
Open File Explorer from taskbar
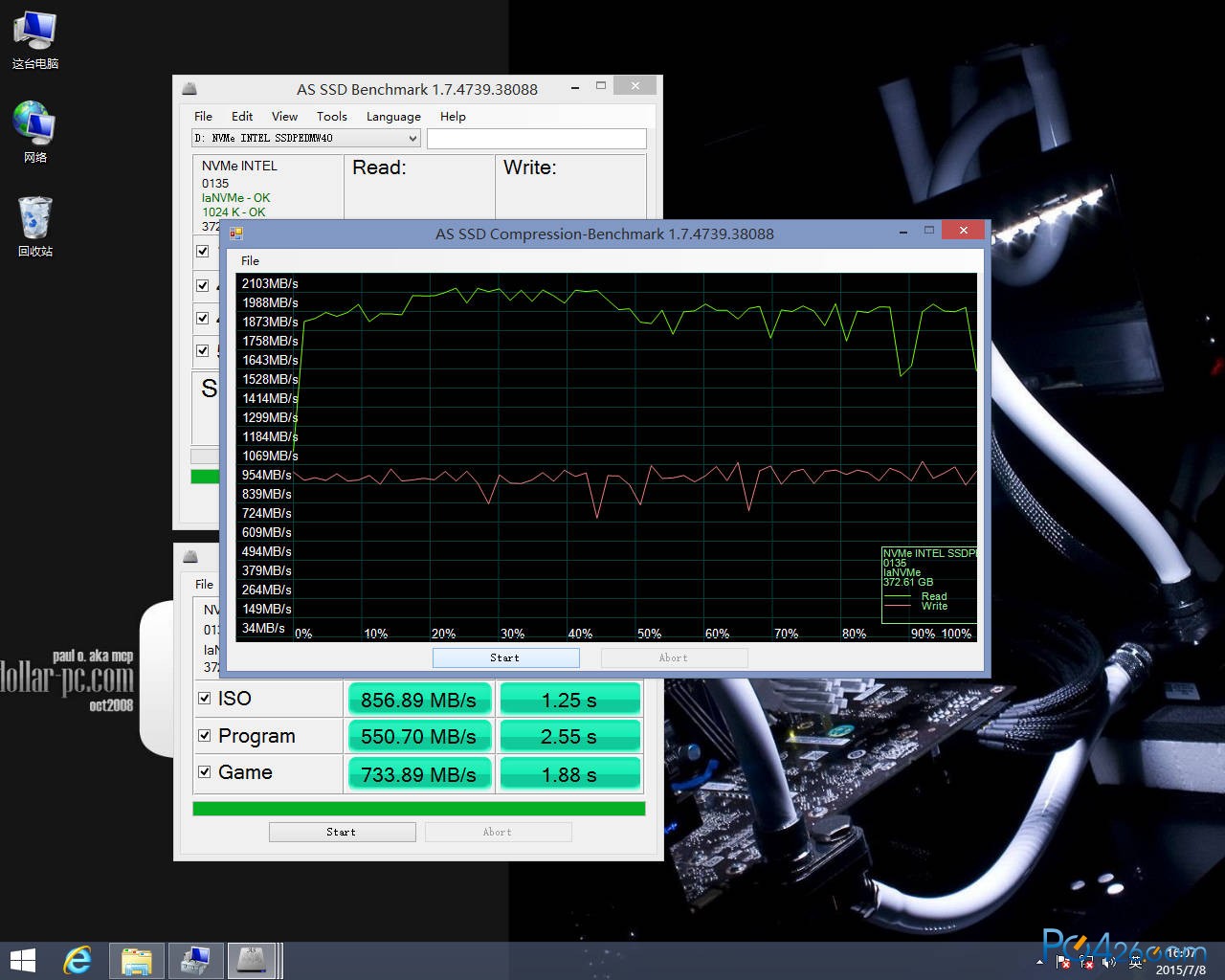[x=137, y=961]
